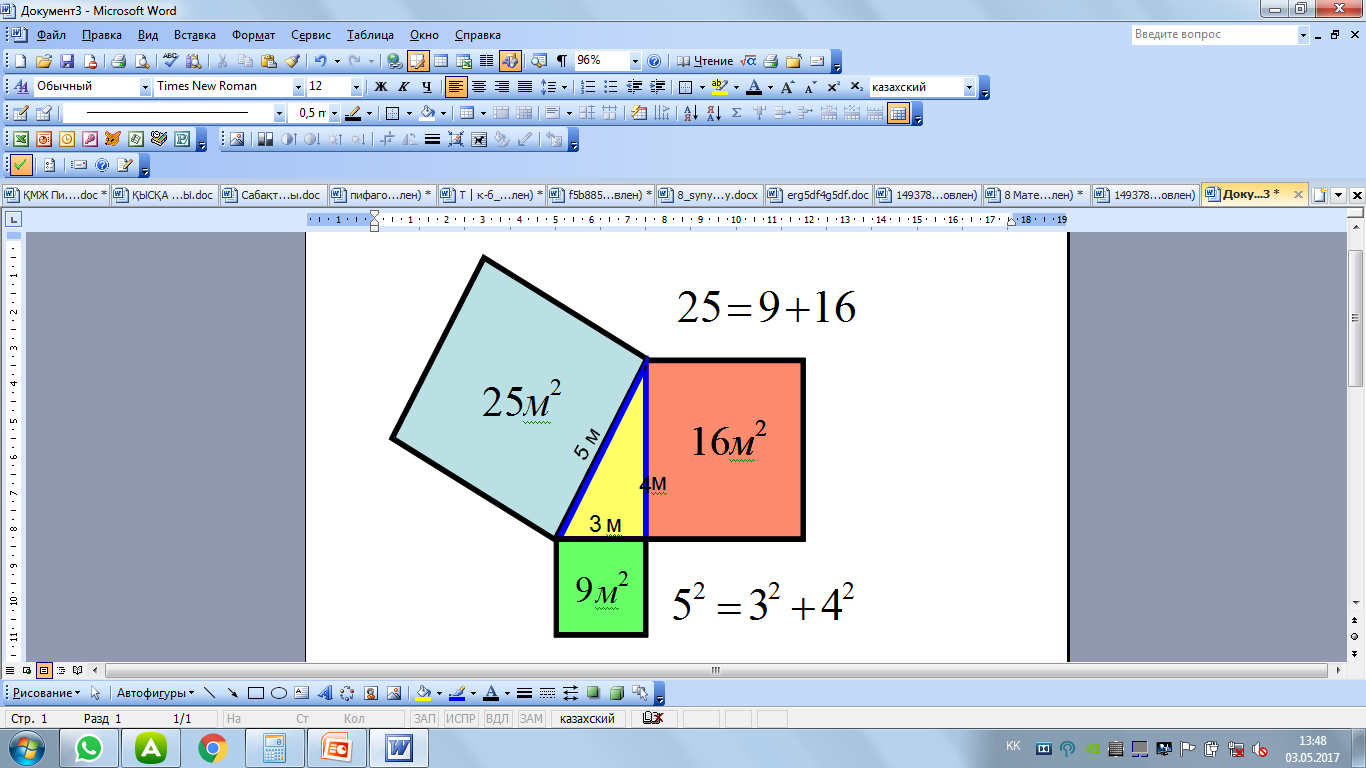Insert an Excel worksheet
This screenshot has height=768, width=1366.
[463, 61]
